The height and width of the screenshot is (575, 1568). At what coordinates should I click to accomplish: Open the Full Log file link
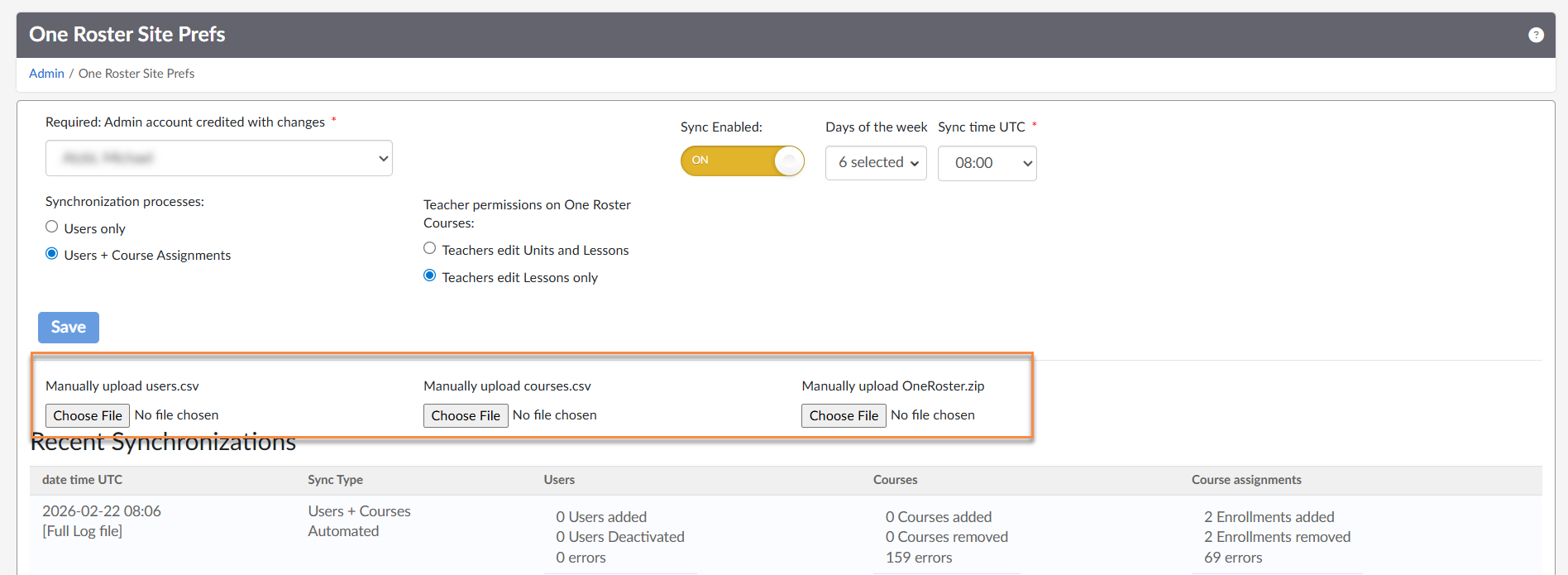[83, 531]
